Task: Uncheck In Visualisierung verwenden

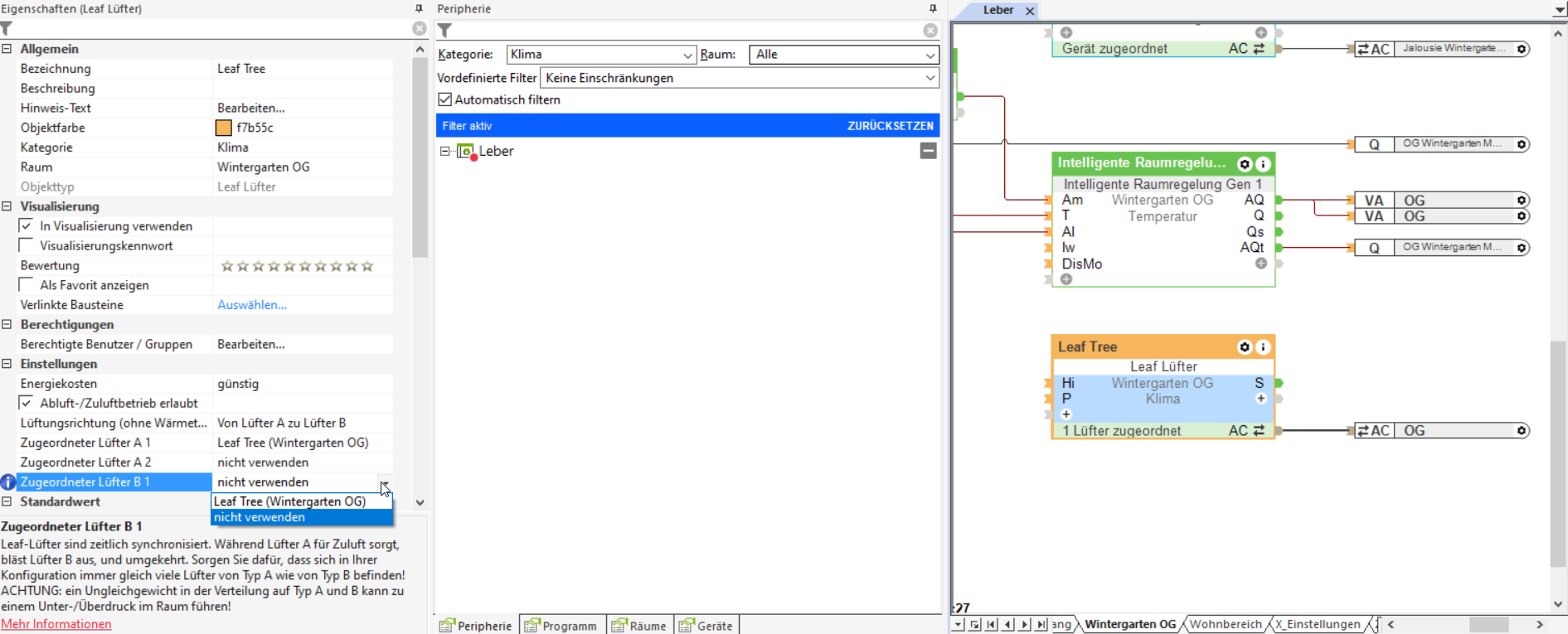Action: 27,225
